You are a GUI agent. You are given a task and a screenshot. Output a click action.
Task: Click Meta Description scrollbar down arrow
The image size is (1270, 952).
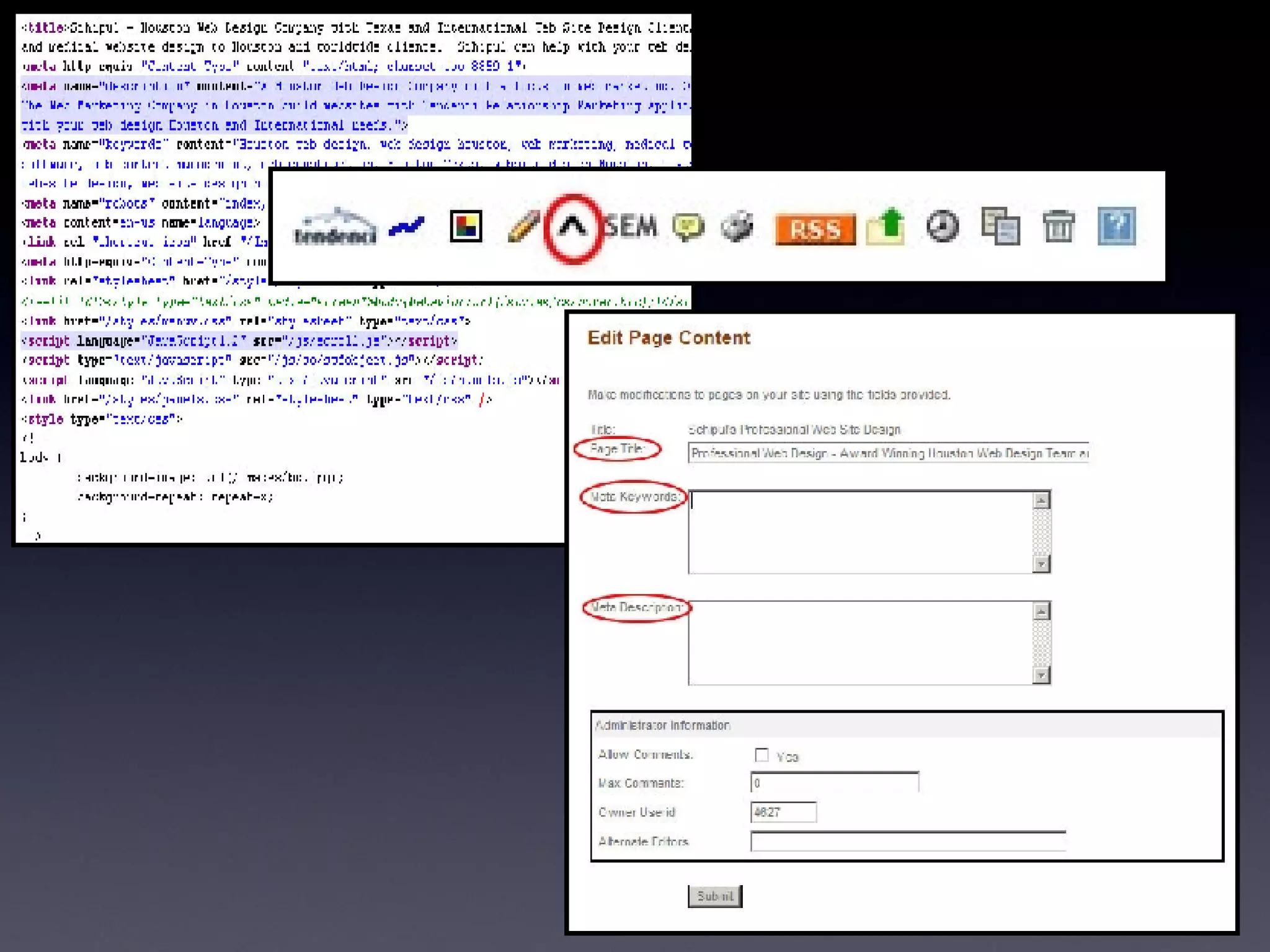pos(1041,675)
